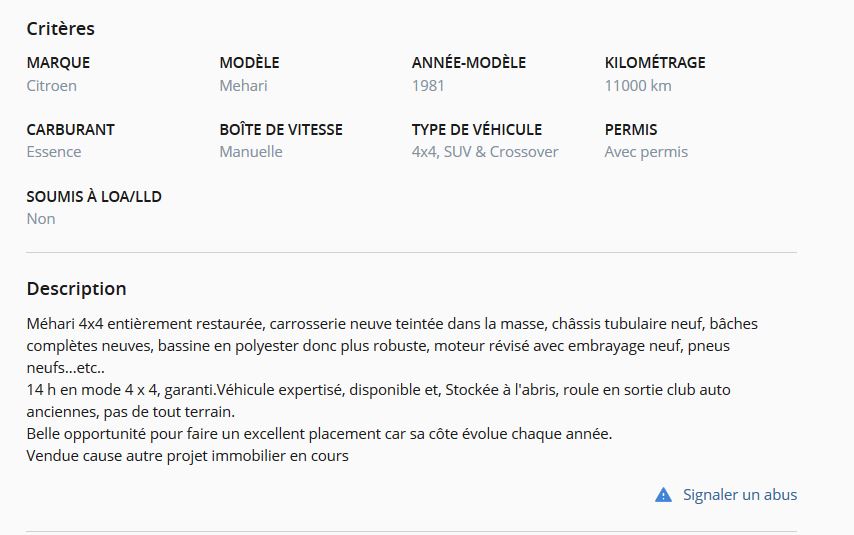Click the TYPE DE VÉHICULE label

tap(477, 129)
